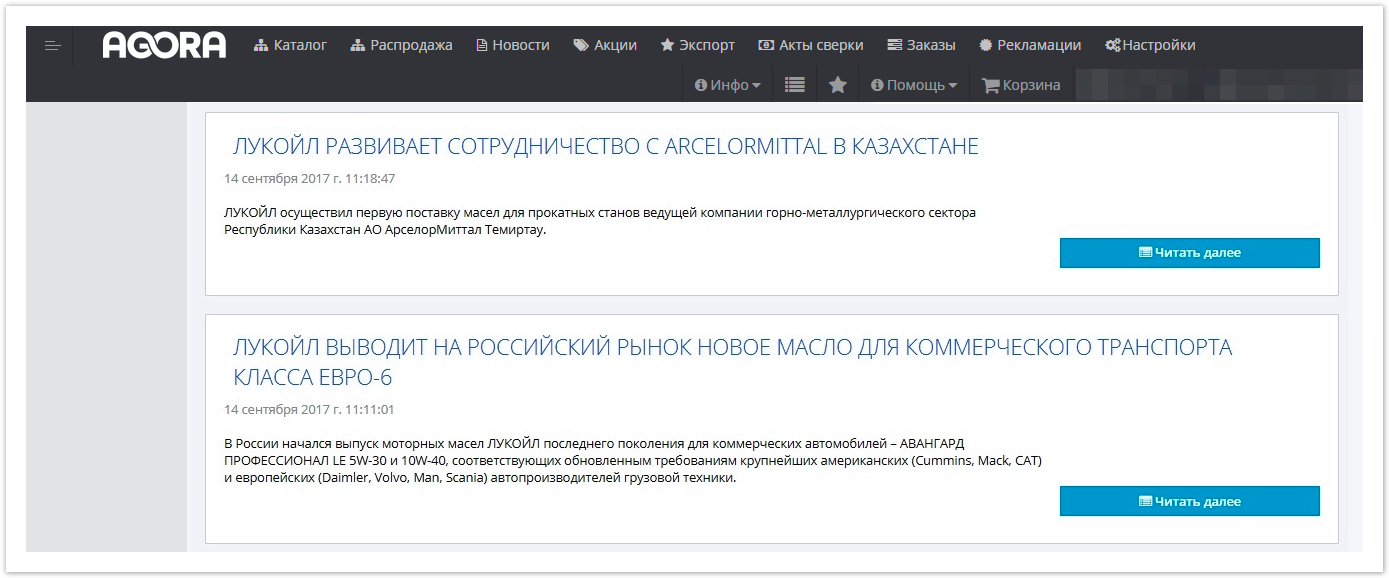
Task: Click Читать далее for ArcelorMittal article
Action: [1190, 253]
